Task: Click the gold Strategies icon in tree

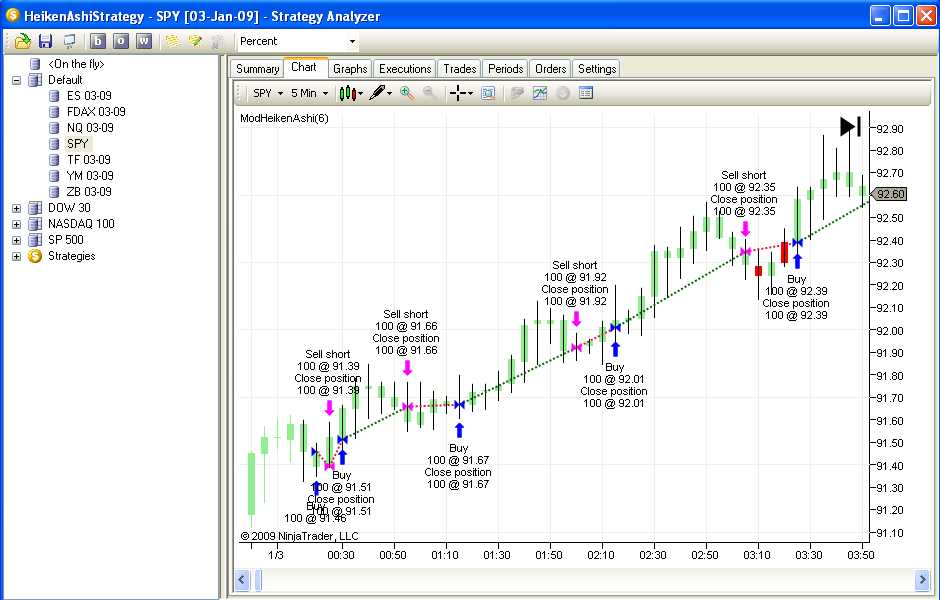Action: point(35,256)
